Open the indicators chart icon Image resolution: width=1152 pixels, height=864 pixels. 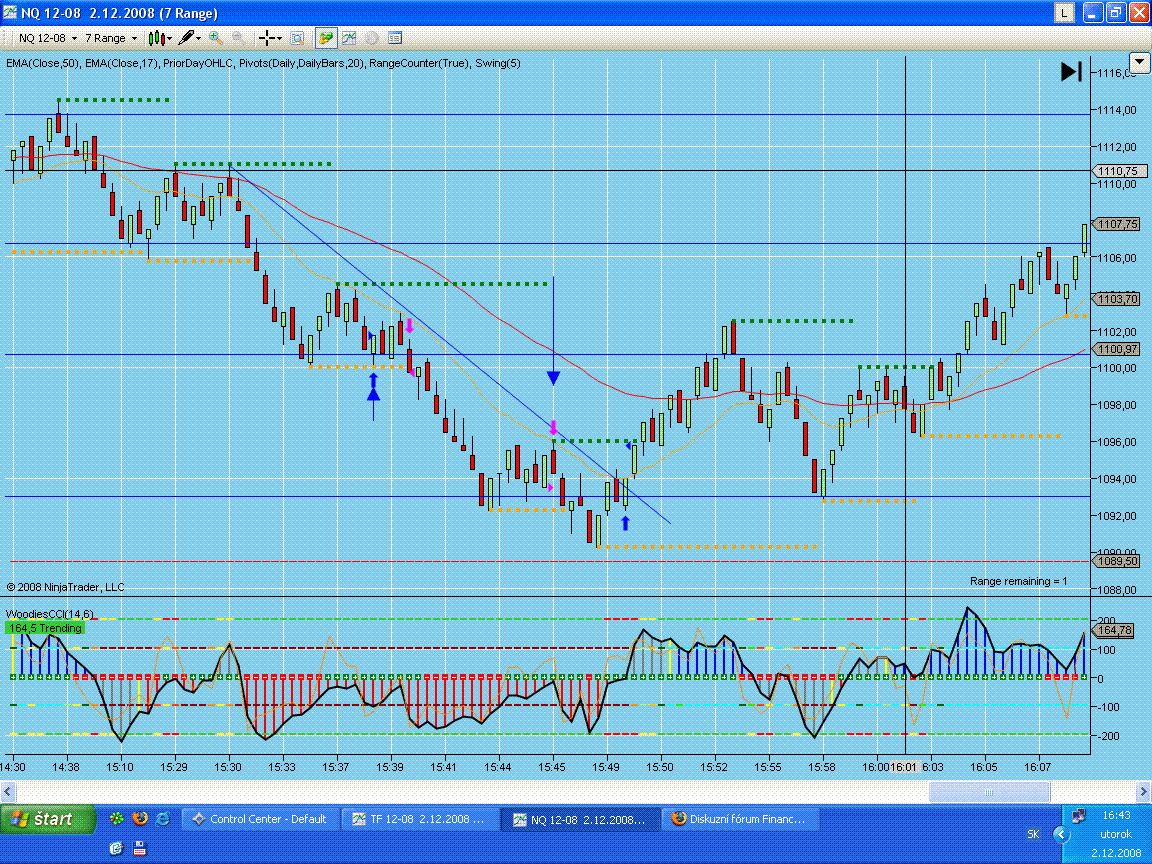(x=349, y=38)
